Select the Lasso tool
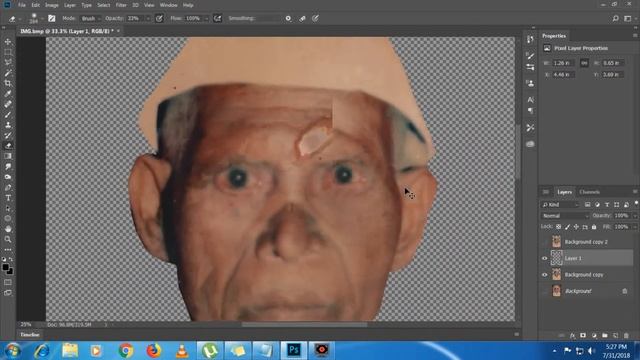640x360 pixels. click(x=8, y=62)
